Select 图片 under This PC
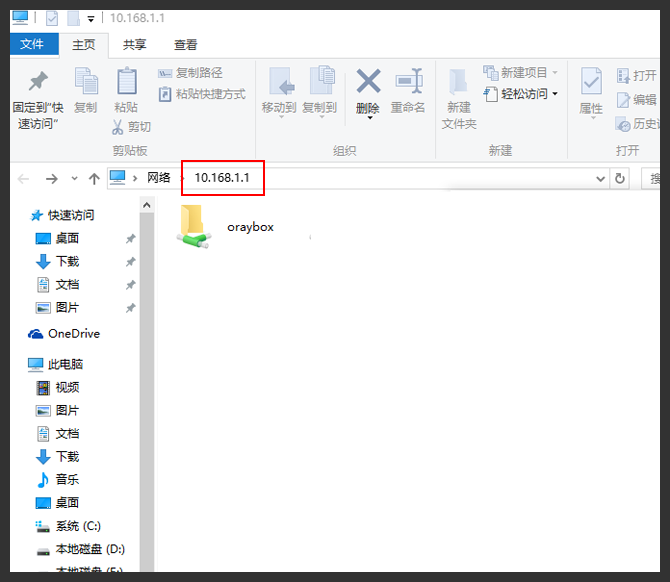Screen dimensions: 670x582 click(57, 411)
